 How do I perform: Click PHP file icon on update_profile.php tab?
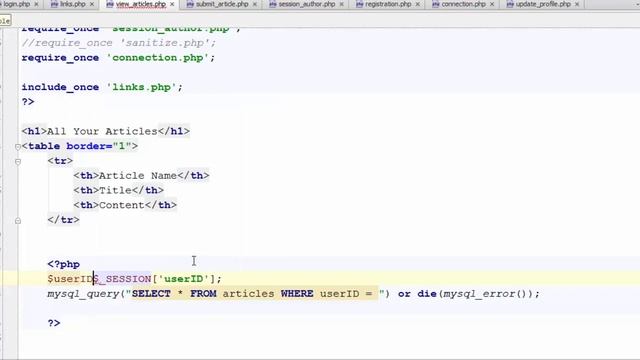coord(510,4)
